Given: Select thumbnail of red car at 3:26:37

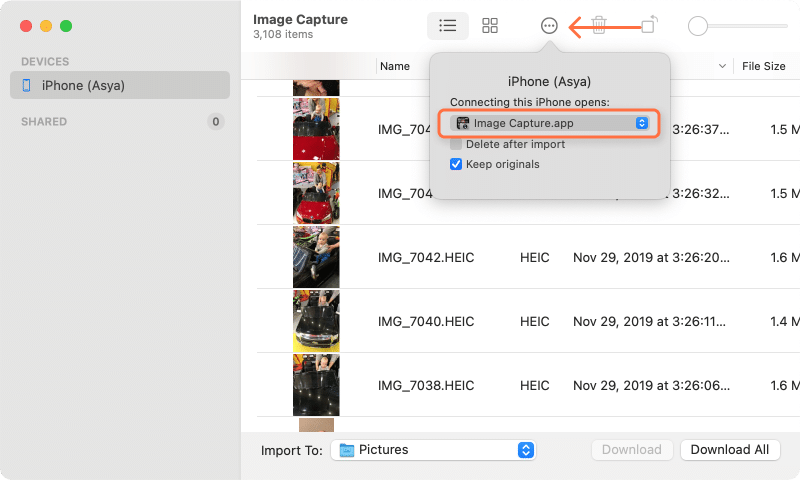Looking at the screenshot, I should [x=316, y=129].
